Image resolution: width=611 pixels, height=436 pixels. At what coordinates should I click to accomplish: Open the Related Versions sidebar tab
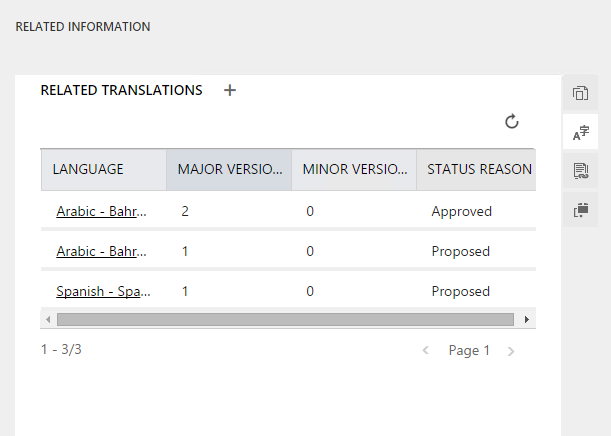[580, 94]
